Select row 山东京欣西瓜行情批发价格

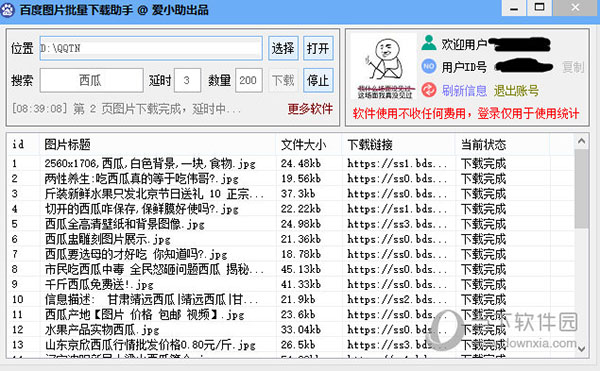(x=291, y=345)
